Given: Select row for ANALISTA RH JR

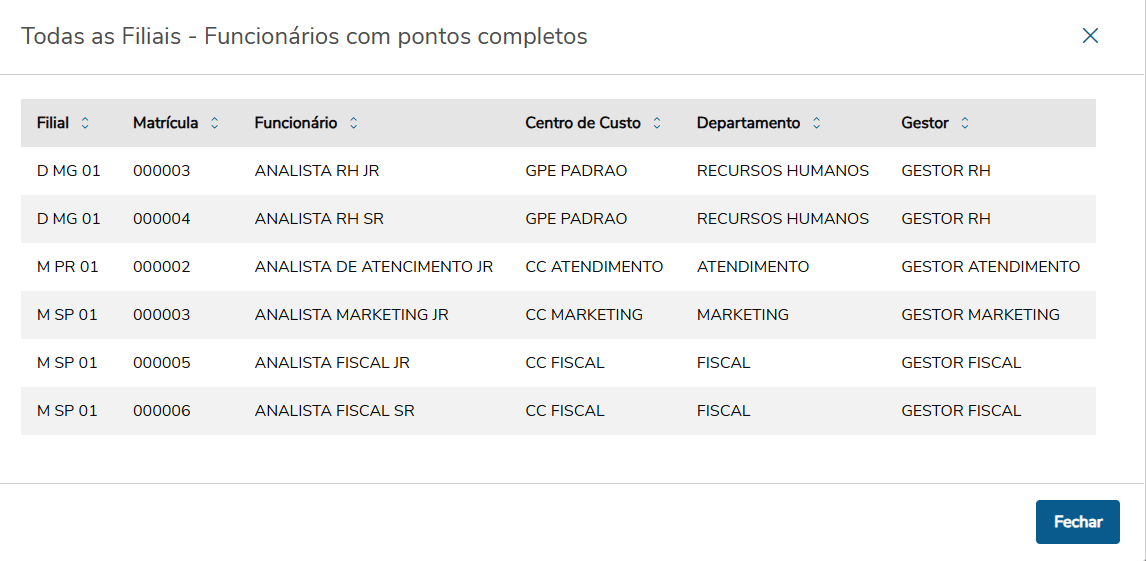Looking at the screenshot, I should [317, 171].
